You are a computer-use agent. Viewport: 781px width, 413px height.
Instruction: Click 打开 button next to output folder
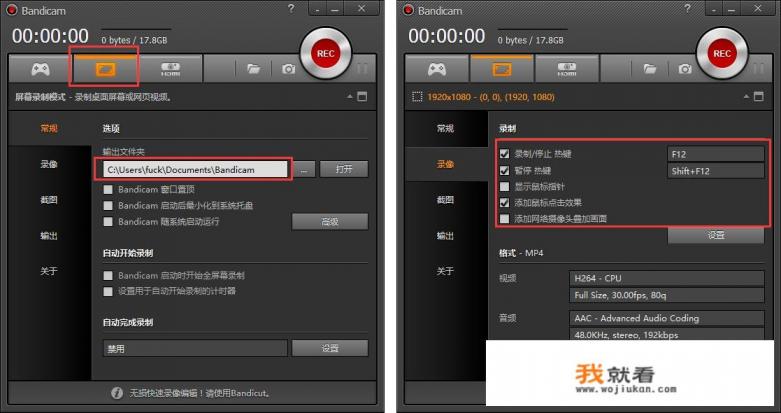344,169
